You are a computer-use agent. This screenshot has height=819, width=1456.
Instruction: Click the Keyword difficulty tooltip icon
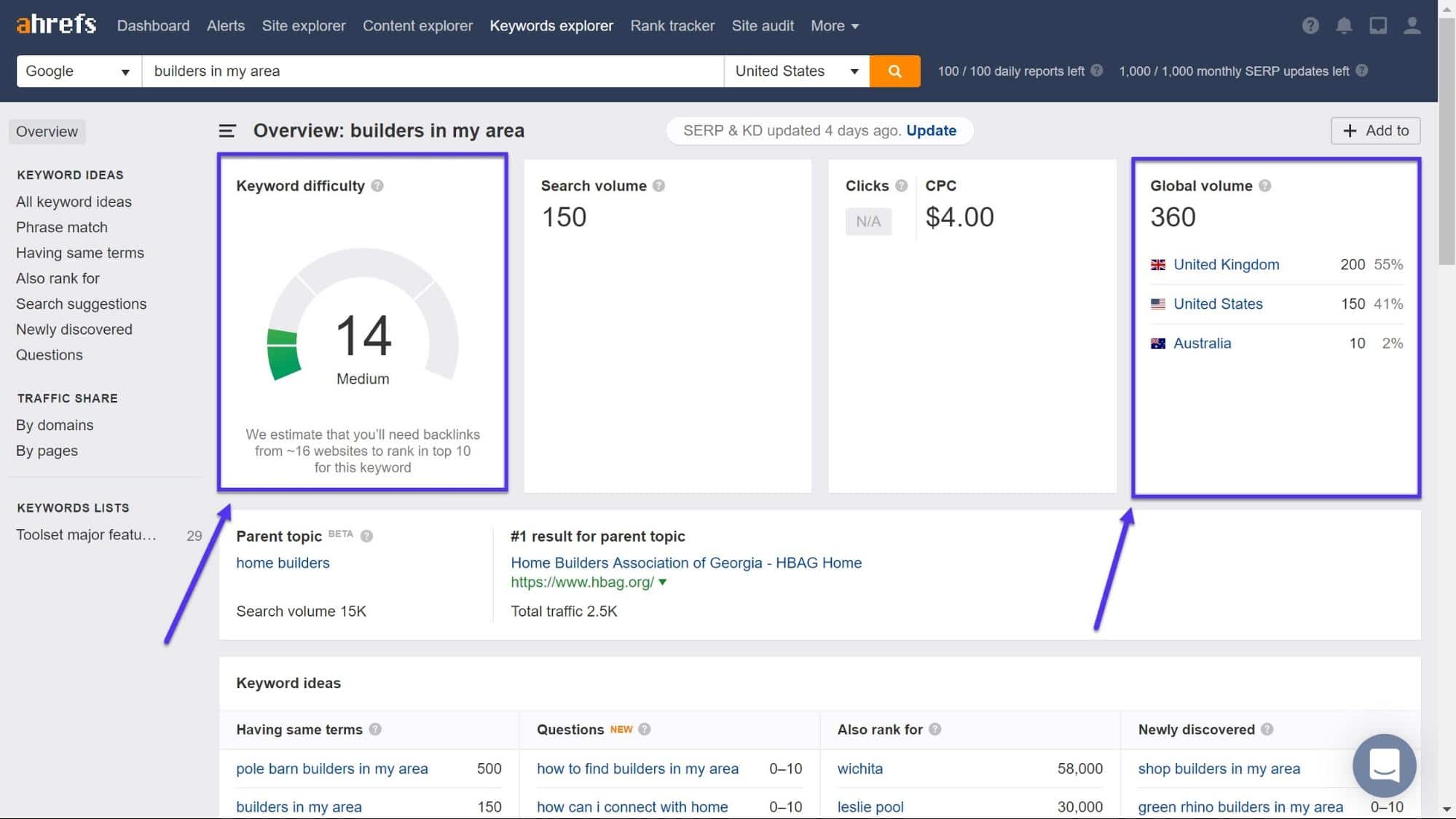[377, 186]
